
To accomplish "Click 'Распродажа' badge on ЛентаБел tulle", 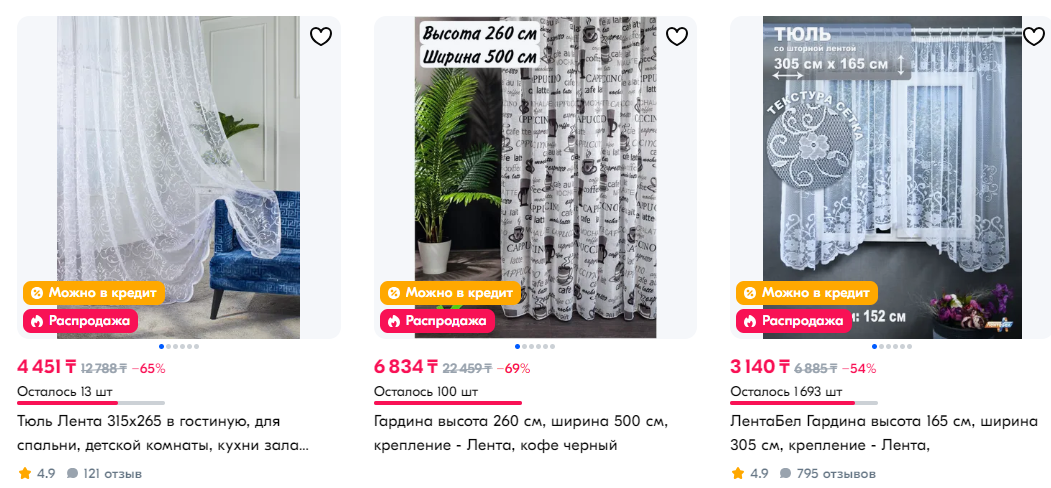I will point(794,321).
